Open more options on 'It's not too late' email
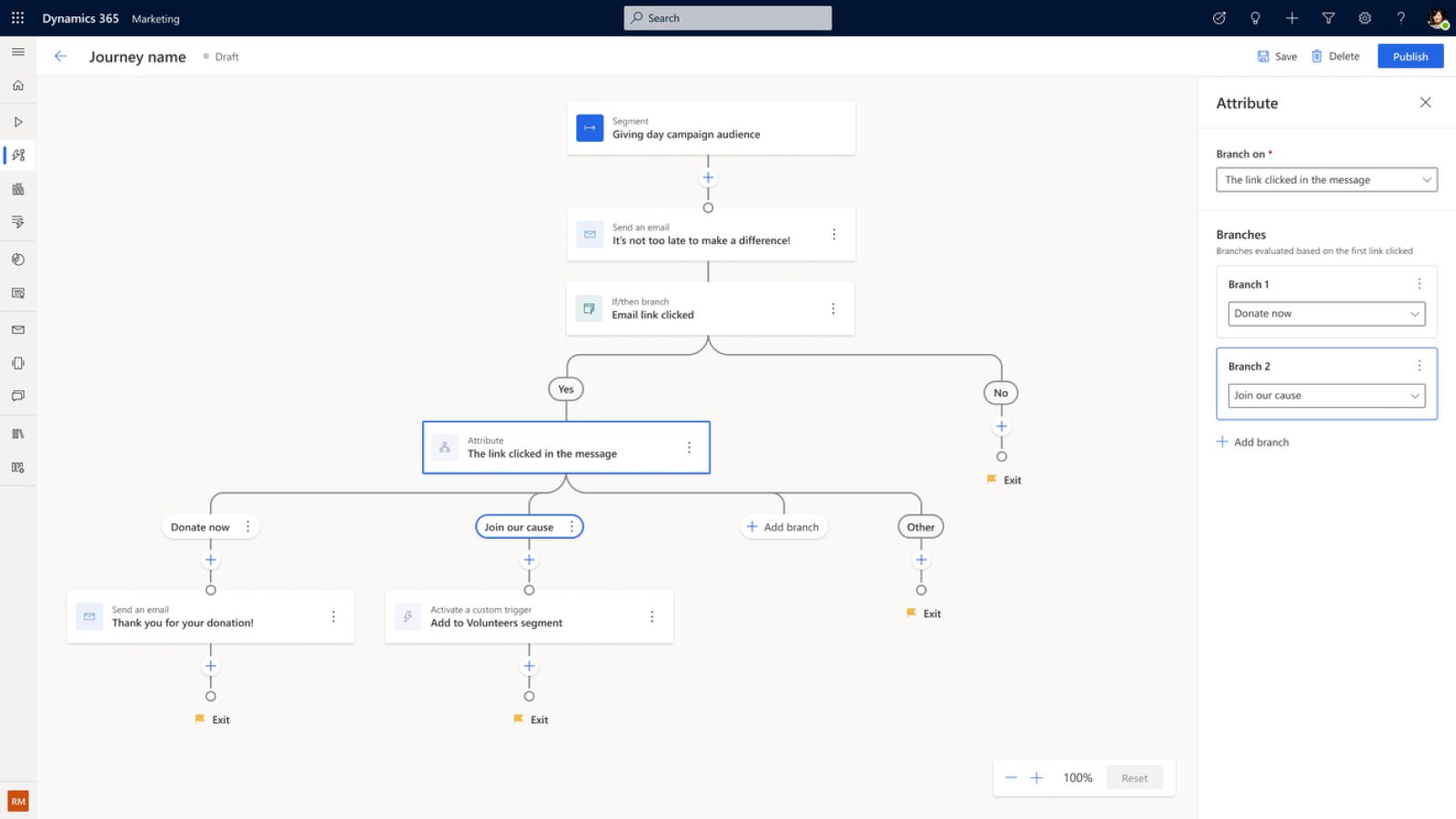The width and height of the screenshot is (1456, 819). pyautogui.click(x=834, y=235)
